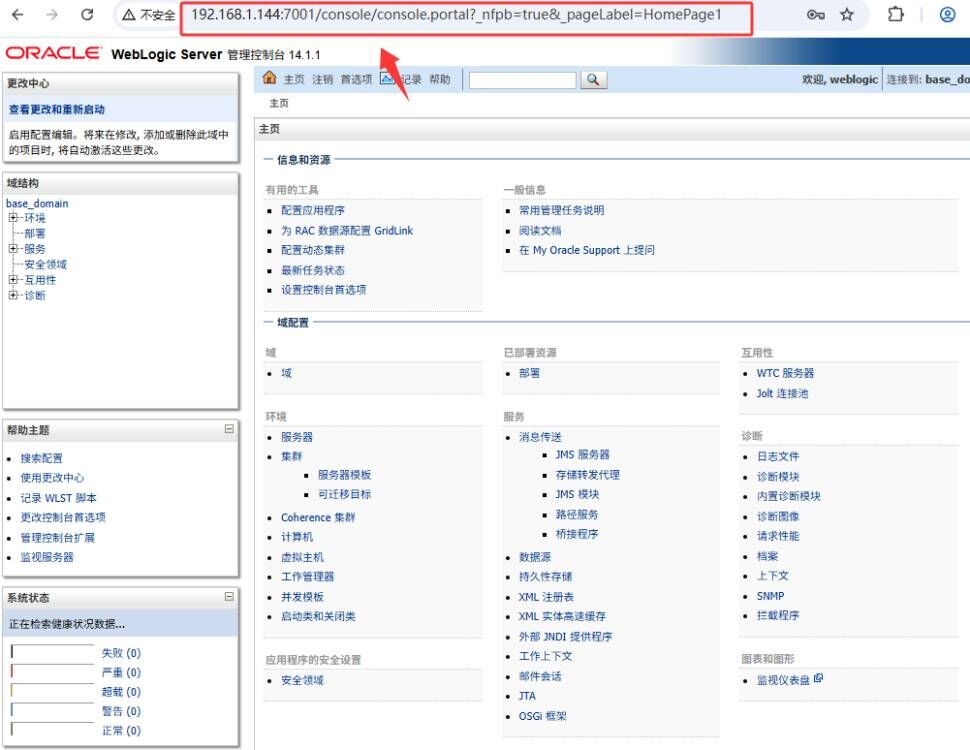The width and height of the screenshot is (970, 750).
Task: Click the browser back arrow
Action: tap(17, 14)
